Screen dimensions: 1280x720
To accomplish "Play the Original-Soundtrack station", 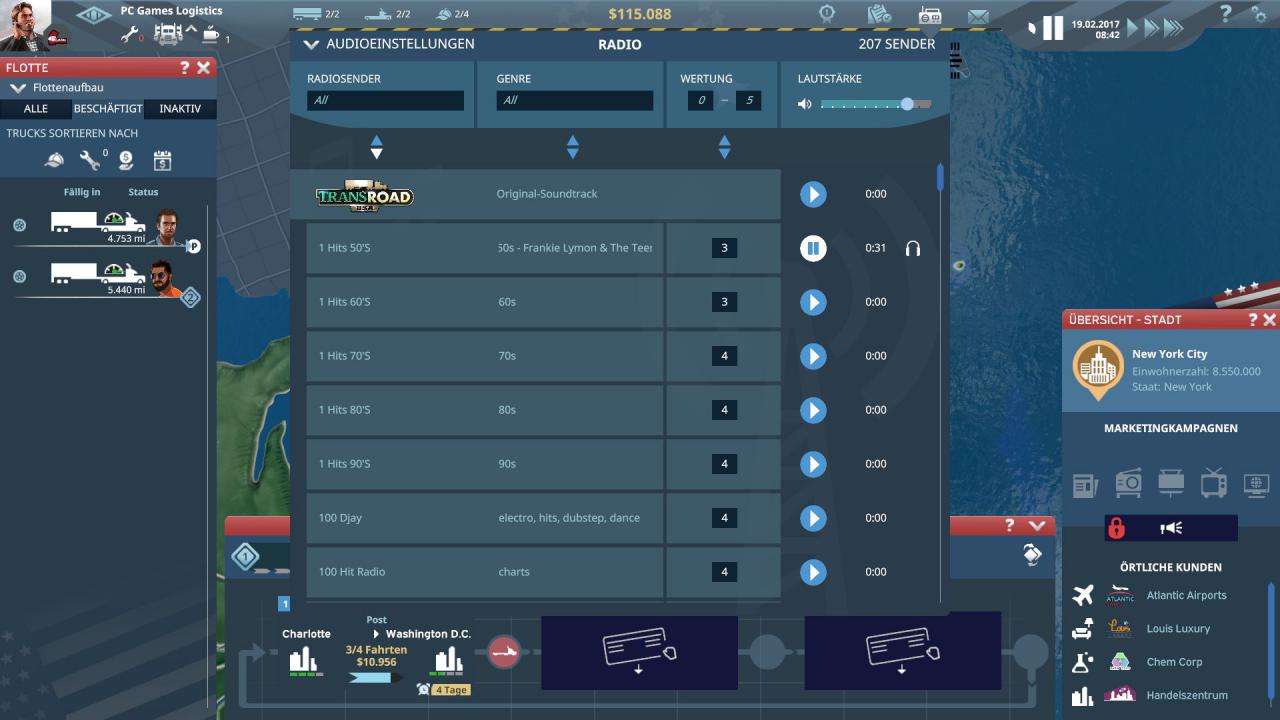I will point(813,194).
